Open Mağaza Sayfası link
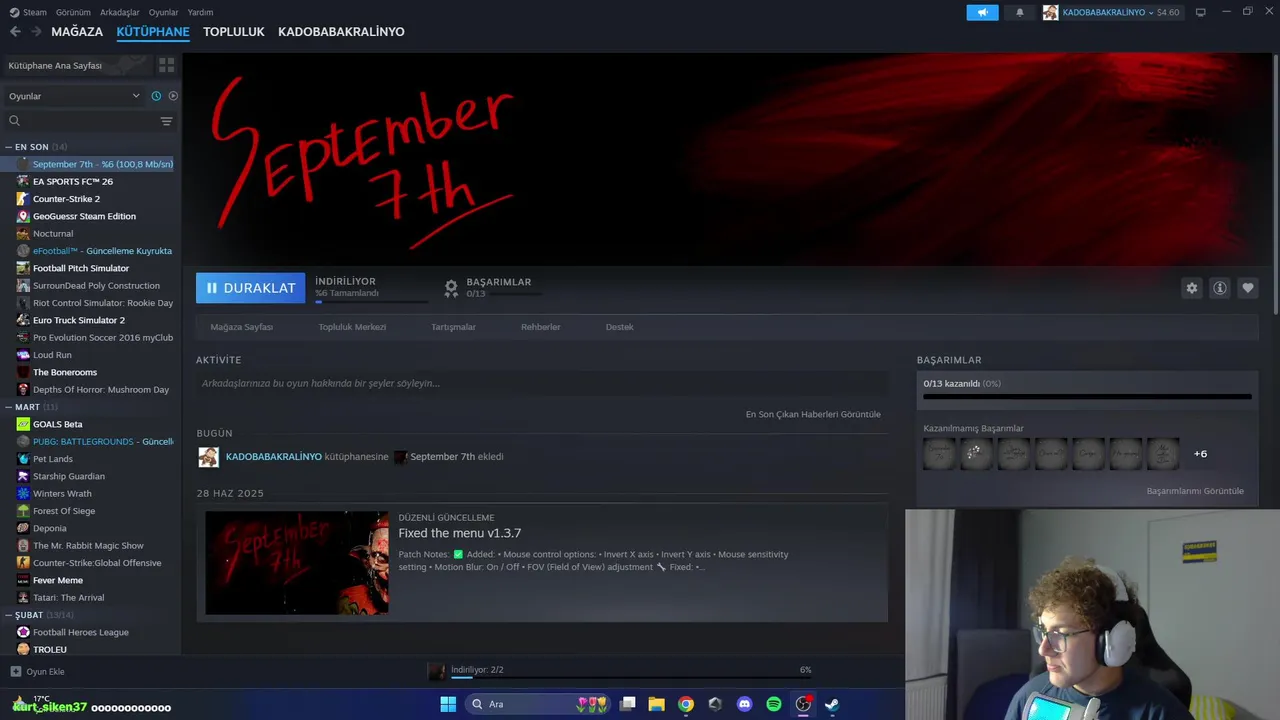Viewport: 1280px width, 720px height. pos(242,327)
